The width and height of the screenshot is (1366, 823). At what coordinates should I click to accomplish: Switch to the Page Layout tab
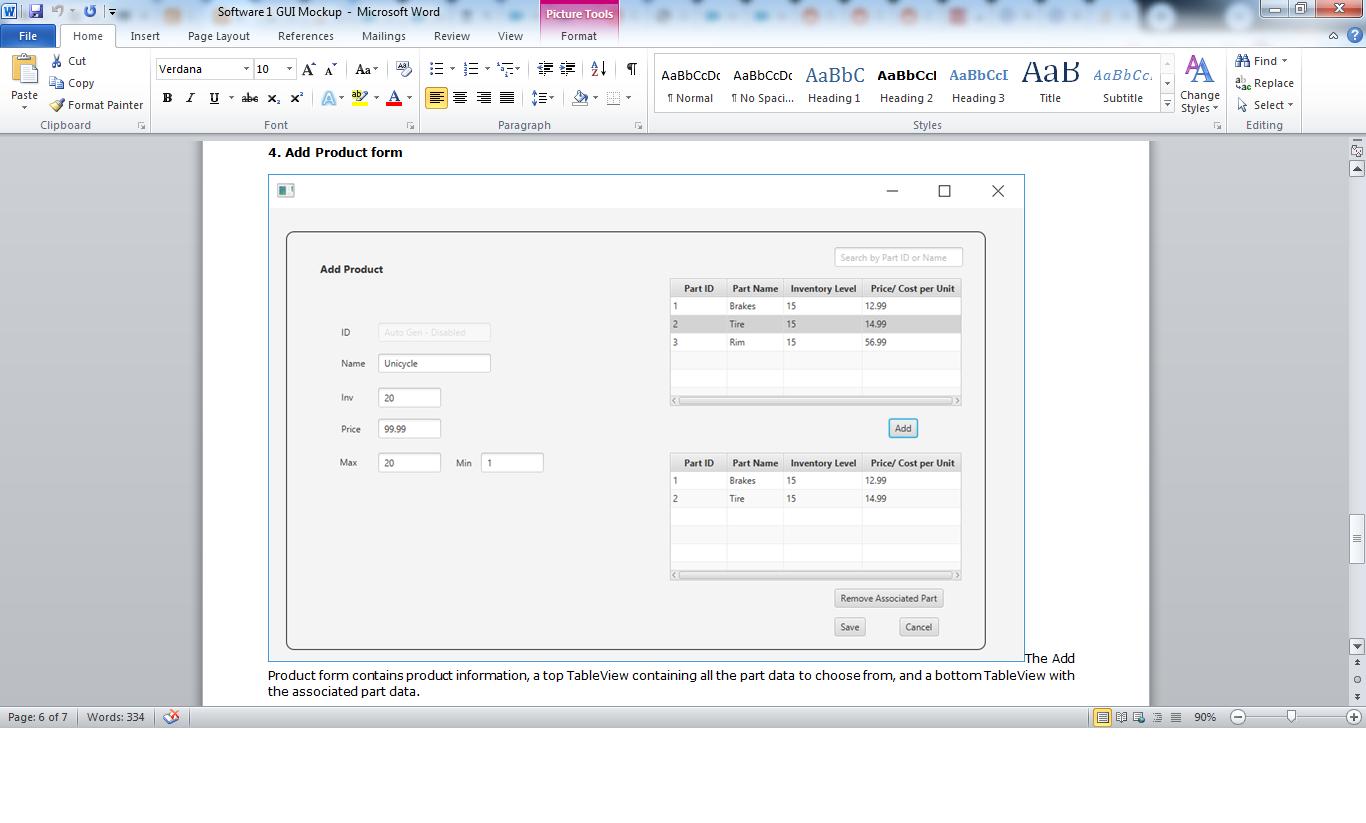218,35
